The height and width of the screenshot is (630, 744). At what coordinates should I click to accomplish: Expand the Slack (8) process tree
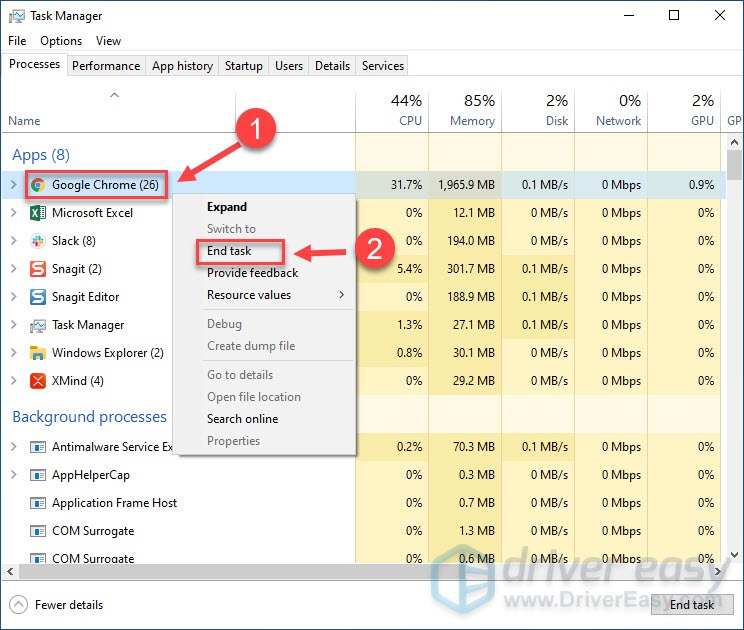pyautogui.click(x=13, y=241)
